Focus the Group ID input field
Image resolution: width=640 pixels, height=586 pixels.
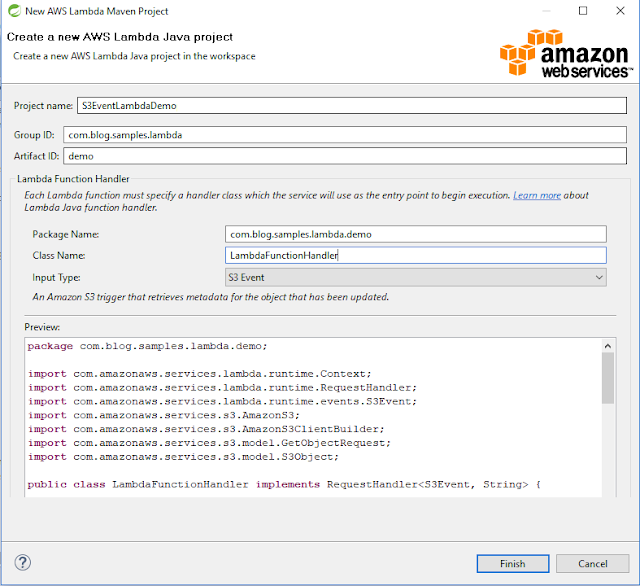pyautogui.click(x=345, y=135)
